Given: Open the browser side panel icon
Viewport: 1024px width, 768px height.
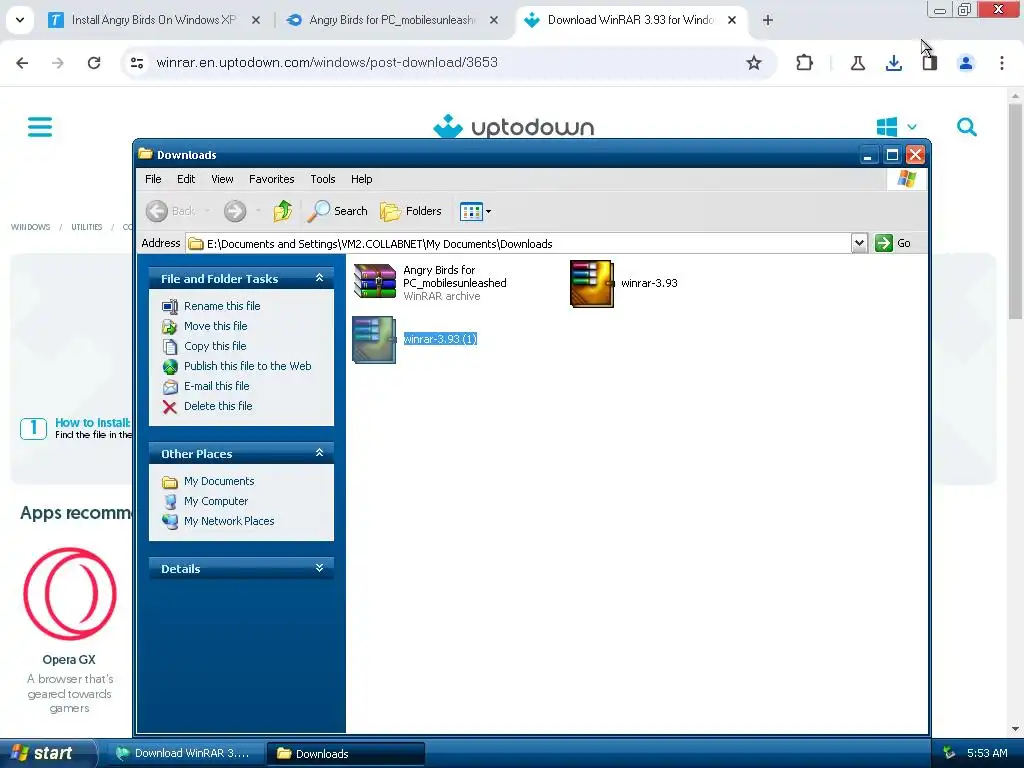Looking at the screenshot, I should [930, 63].
